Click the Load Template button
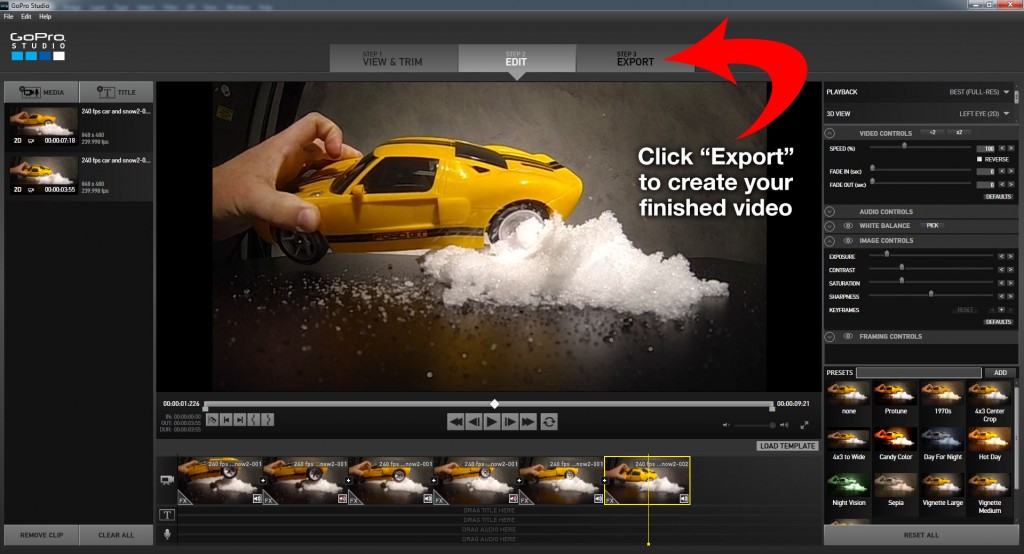 tap(787, 446)
